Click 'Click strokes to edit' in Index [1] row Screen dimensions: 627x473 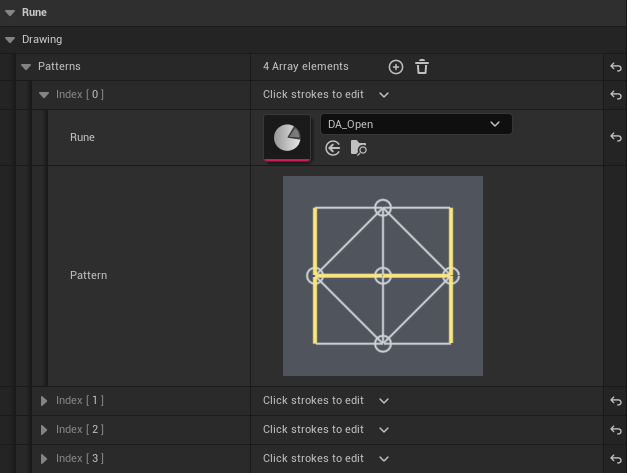pyautogui.click(x=313, y=401)
